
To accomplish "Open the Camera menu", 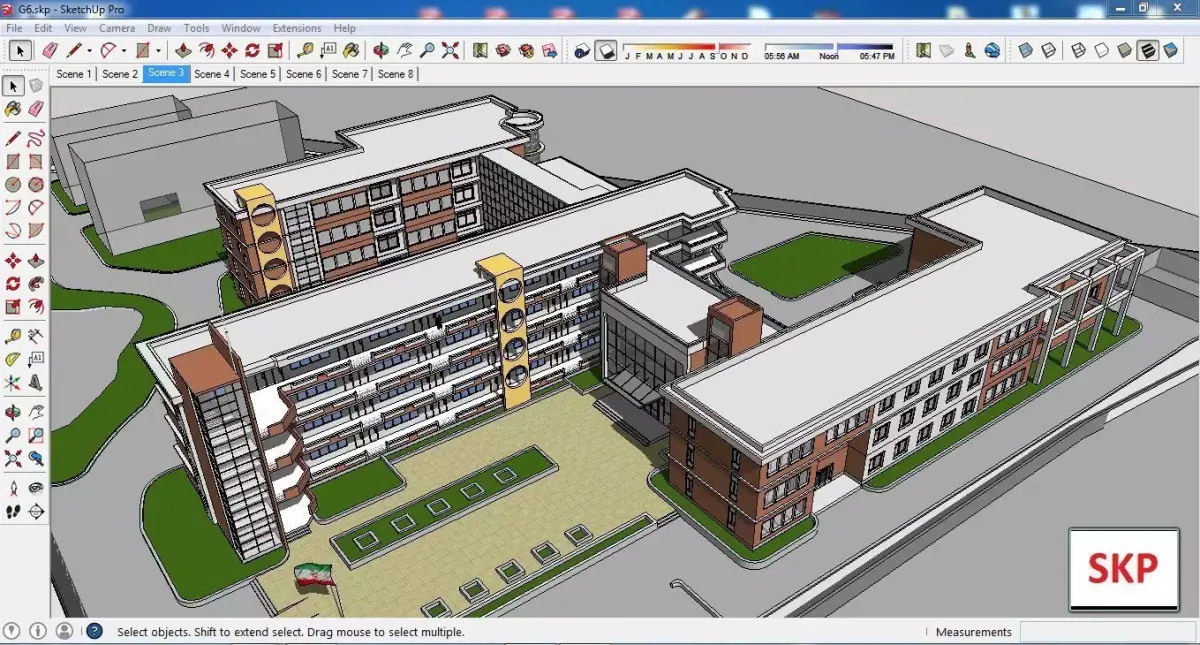I will click(117, 28).
